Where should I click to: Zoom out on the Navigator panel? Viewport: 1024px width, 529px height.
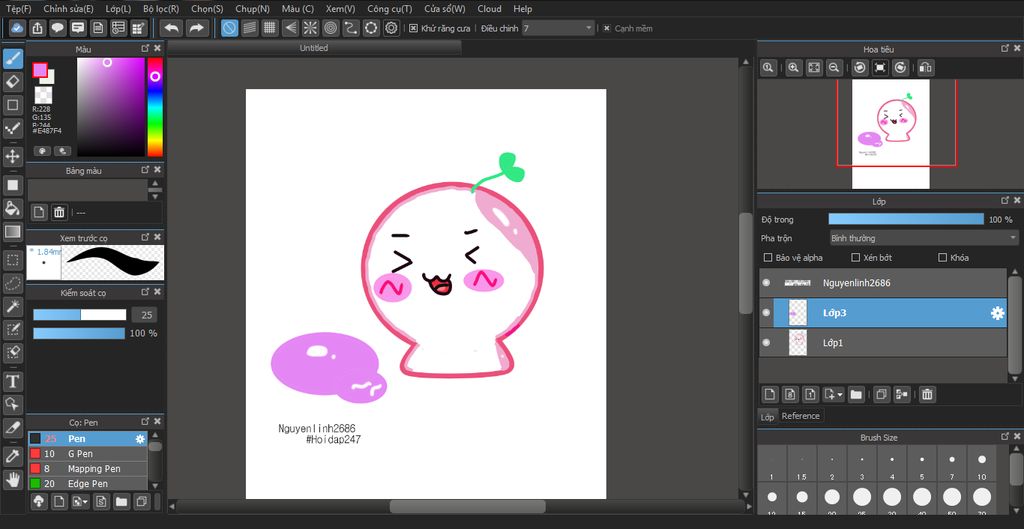(833, 67)
